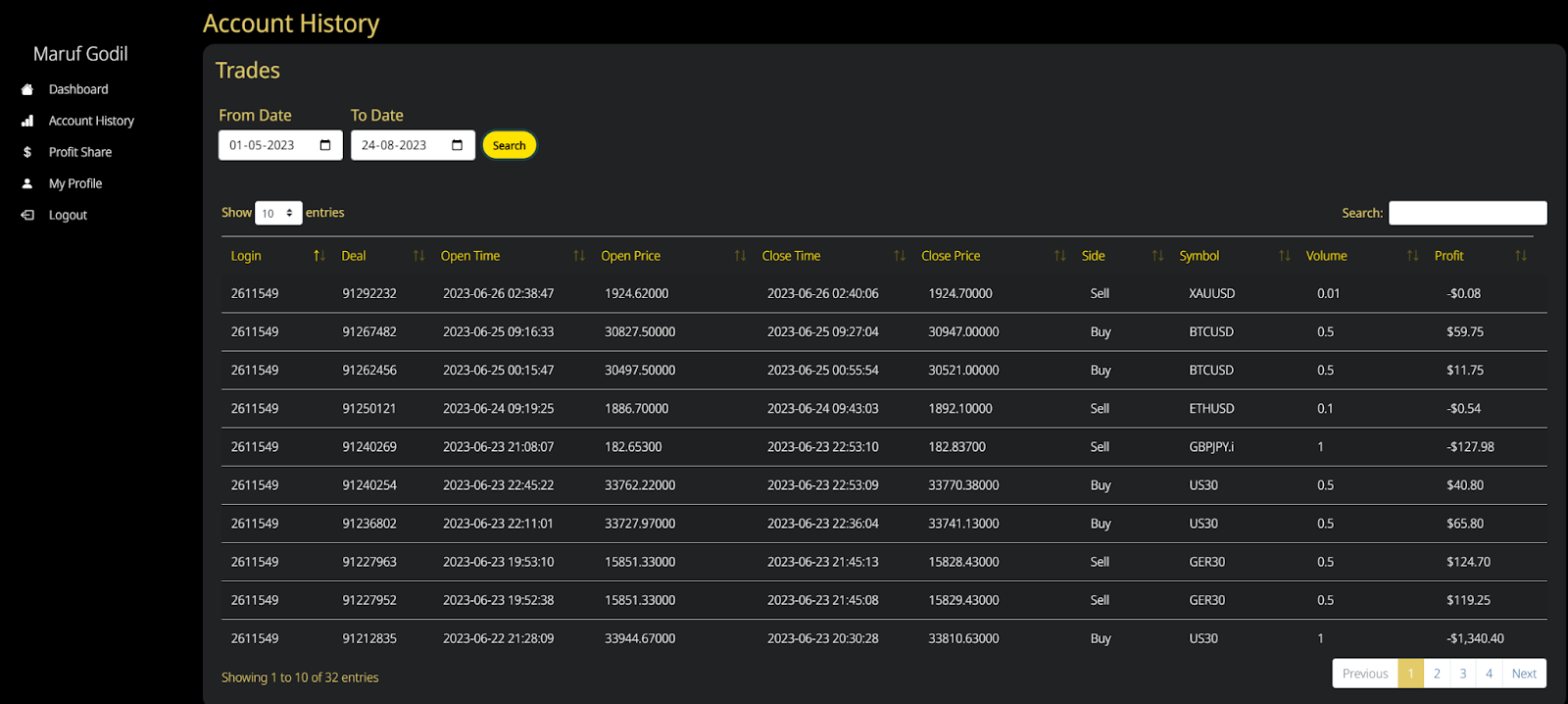Open the To Date calendar picker icon
The height and width of the screenshot is (704, 1568).
pos(458,145)
